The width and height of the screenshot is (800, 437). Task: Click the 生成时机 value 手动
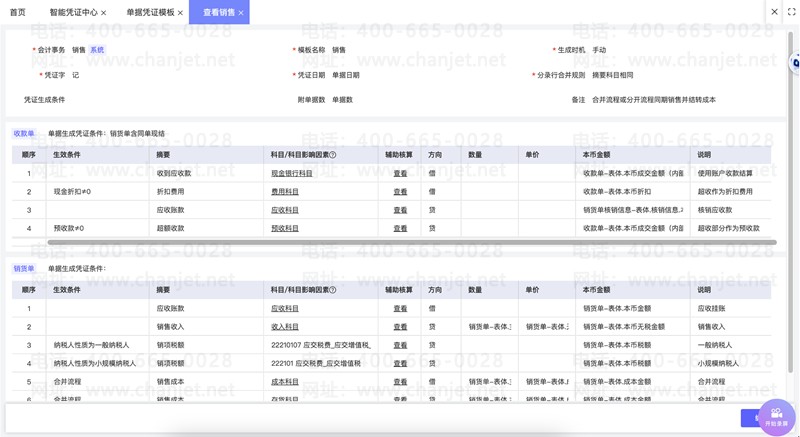coord(599,50)
